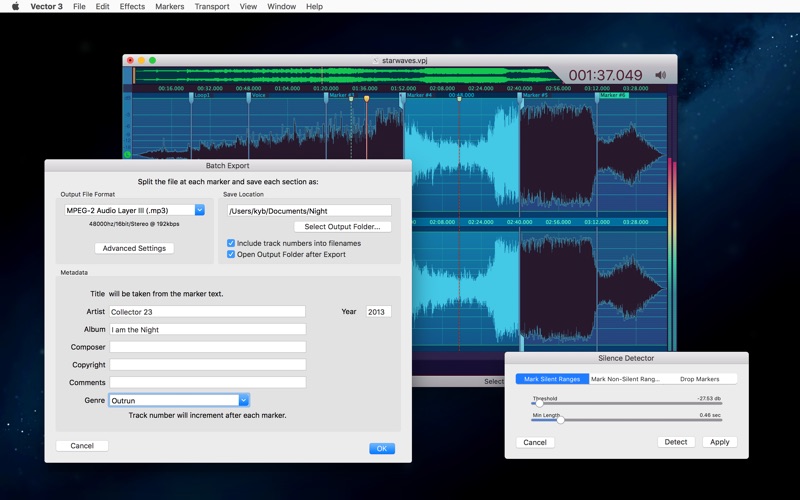The height and width of the screenshot is (500, 800).
Task: Select the highlighted Marker #6 flag
Action: (x=613, y=95)
